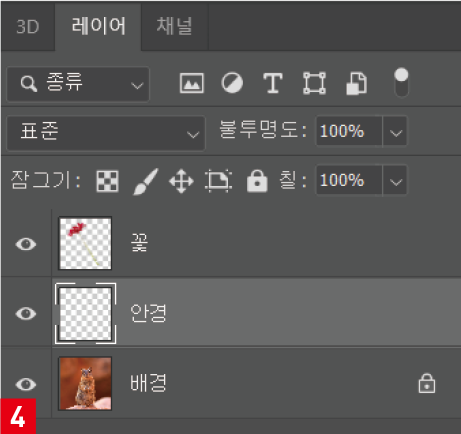Open the 종류 filter type dropdown
Screen dimensions: 461x434
coord(78,84)
